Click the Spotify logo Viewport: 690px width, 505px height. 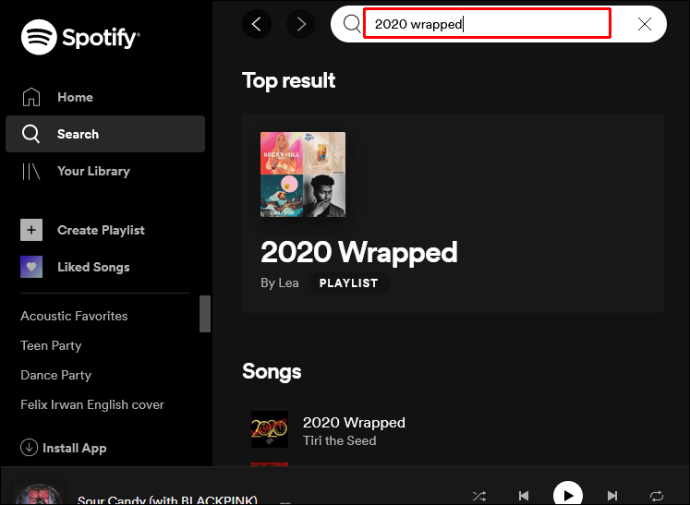(80, 37)
